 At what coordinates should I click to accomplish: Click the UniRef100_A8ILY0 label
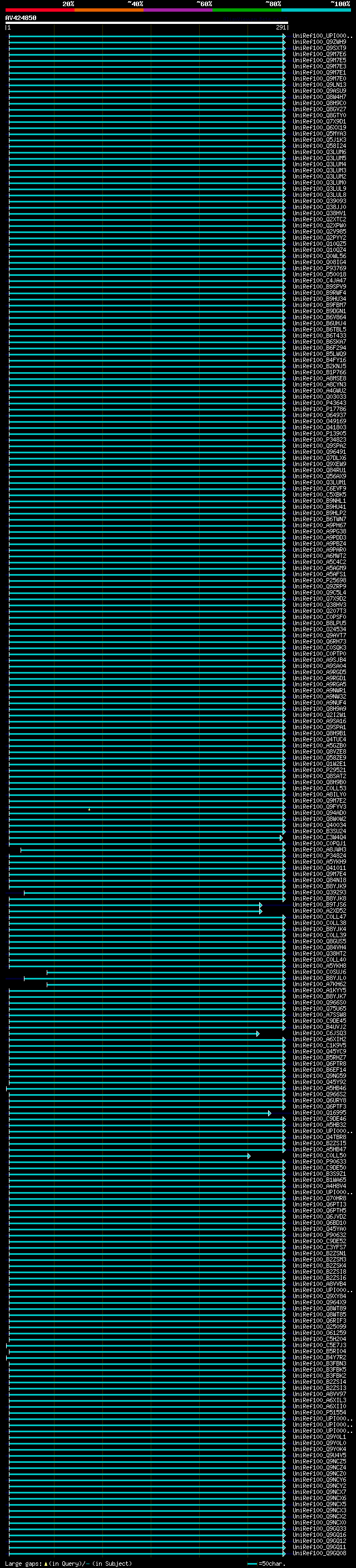(x=319, y=794)
